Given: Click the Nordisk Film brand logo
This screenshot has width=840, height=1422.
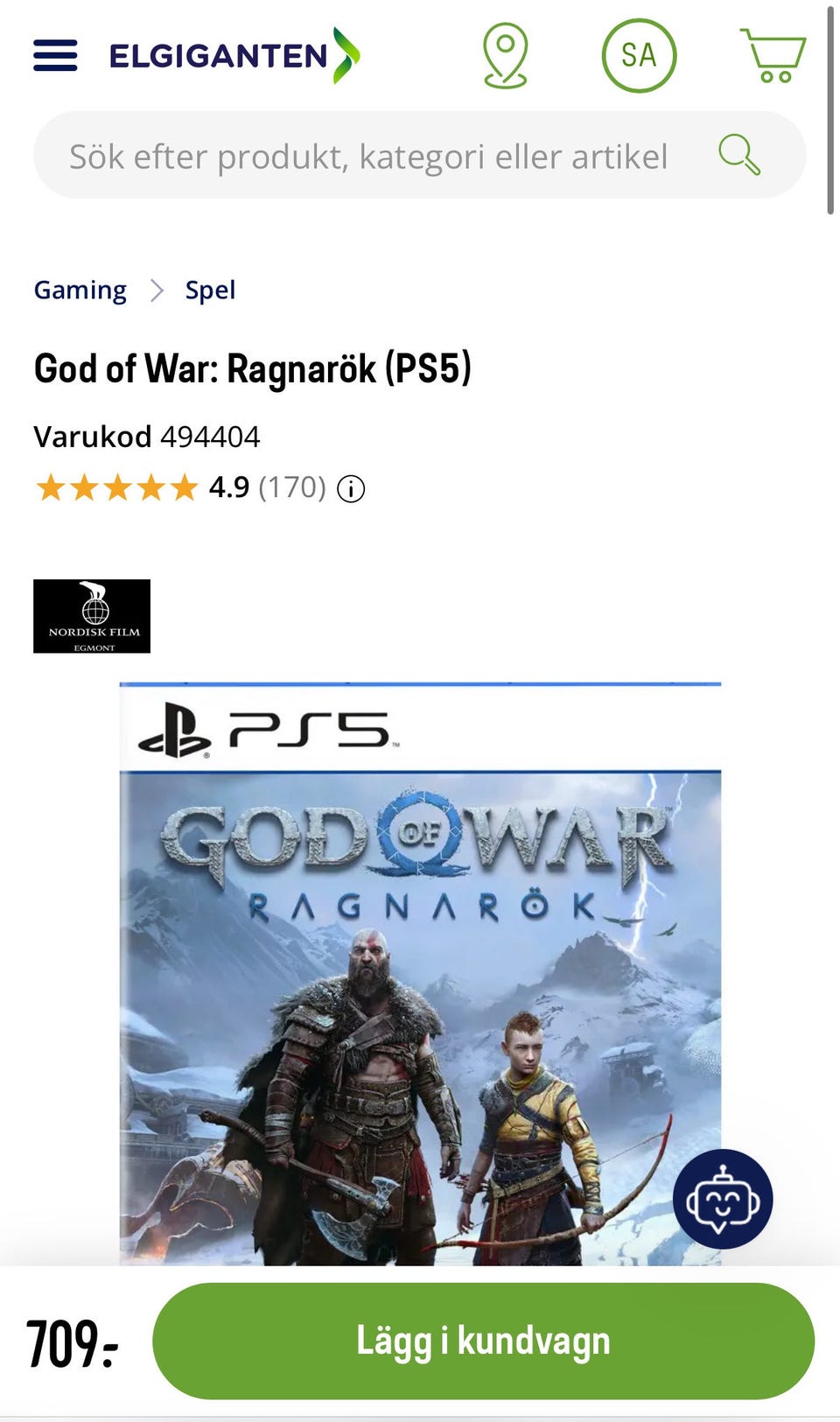Looking at the screenshot, I should point(92,616).
